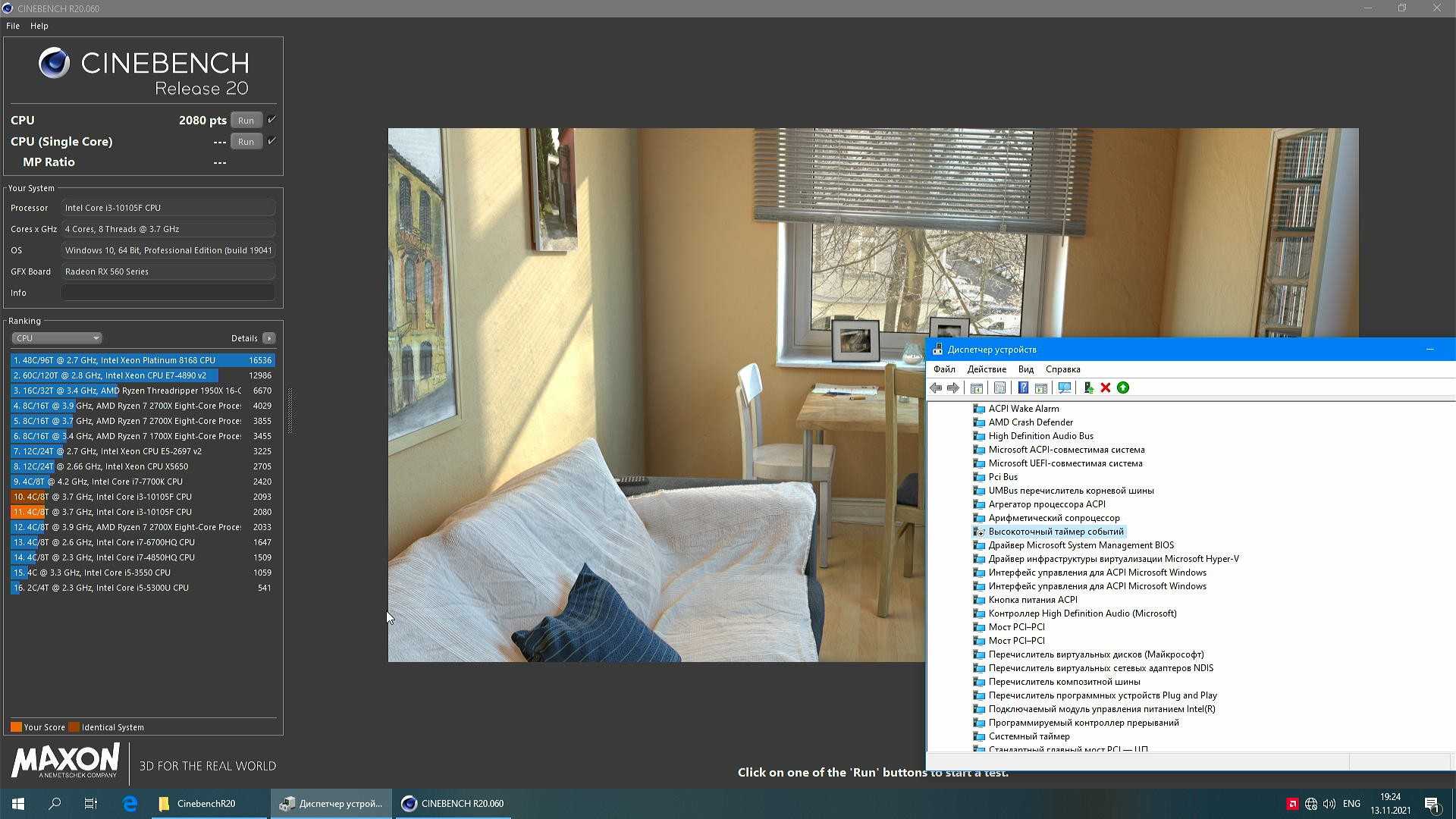Run the CPU multi-core benchmark
The width and height of the screenshot is (1456, 819).
[x=246, y=121]
